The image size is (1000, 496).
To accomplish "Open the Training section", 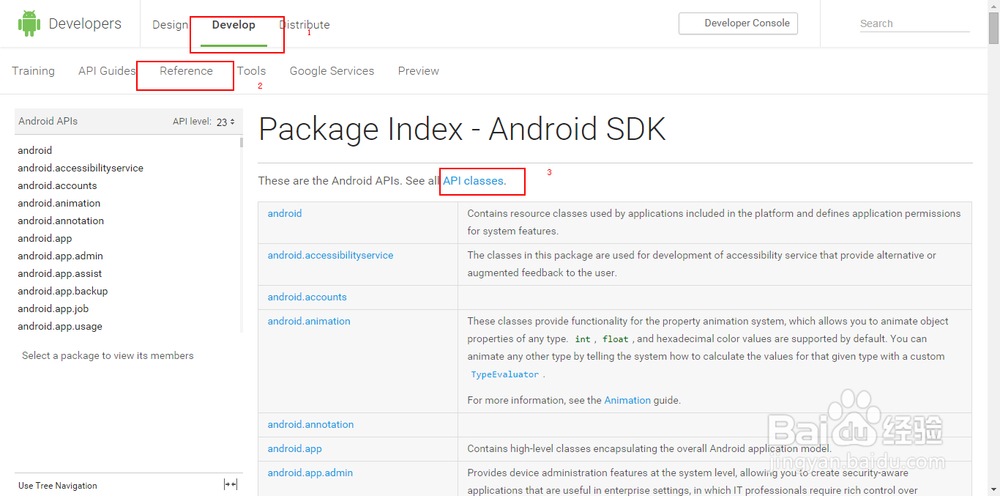I will 33,71.
